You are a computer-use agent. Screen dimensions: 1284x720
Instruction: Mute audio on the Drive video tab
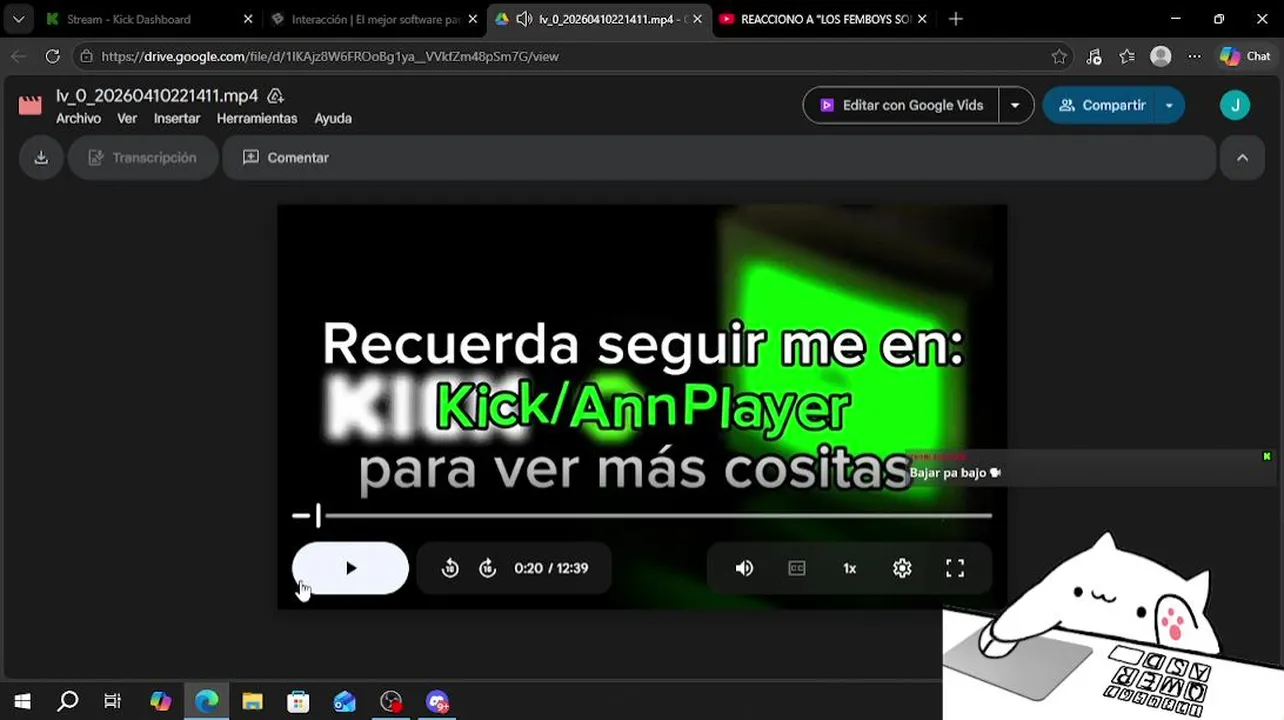(523, 19)
